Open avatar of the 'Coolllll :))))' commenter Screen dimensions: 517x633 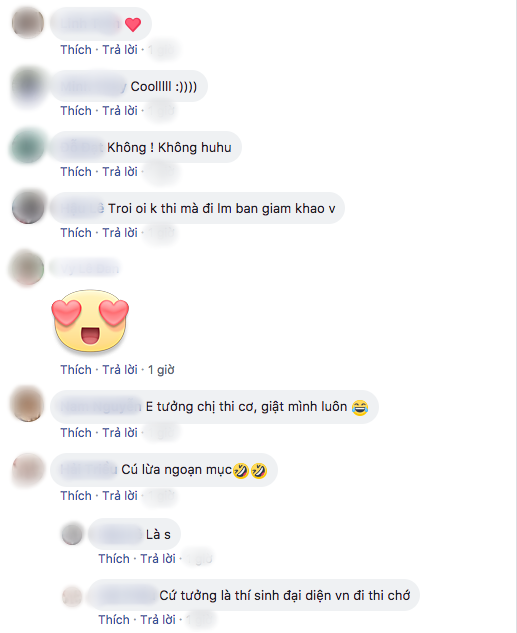tap(27, 86)
